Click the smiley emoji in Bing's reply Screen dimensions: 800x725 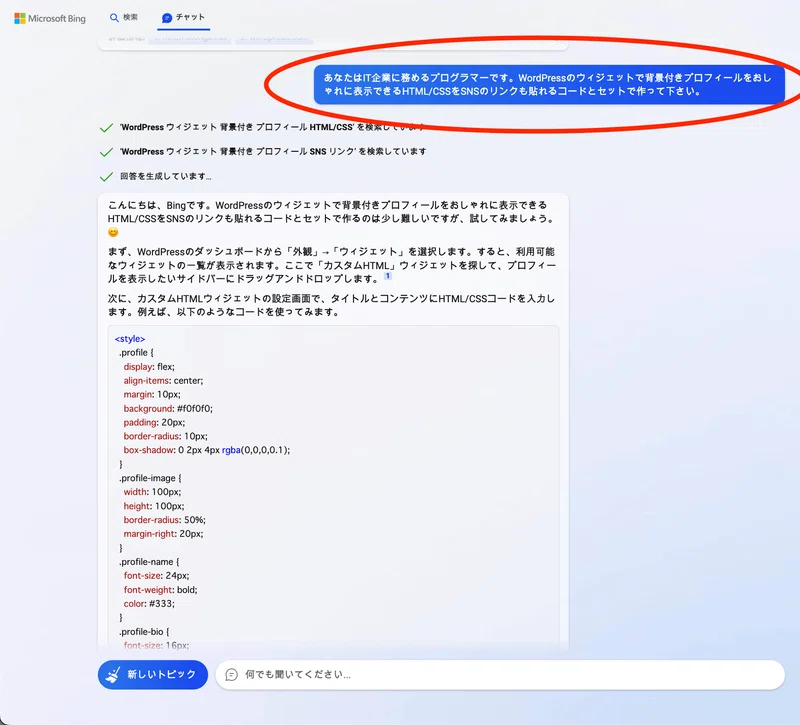pos(113,232)
